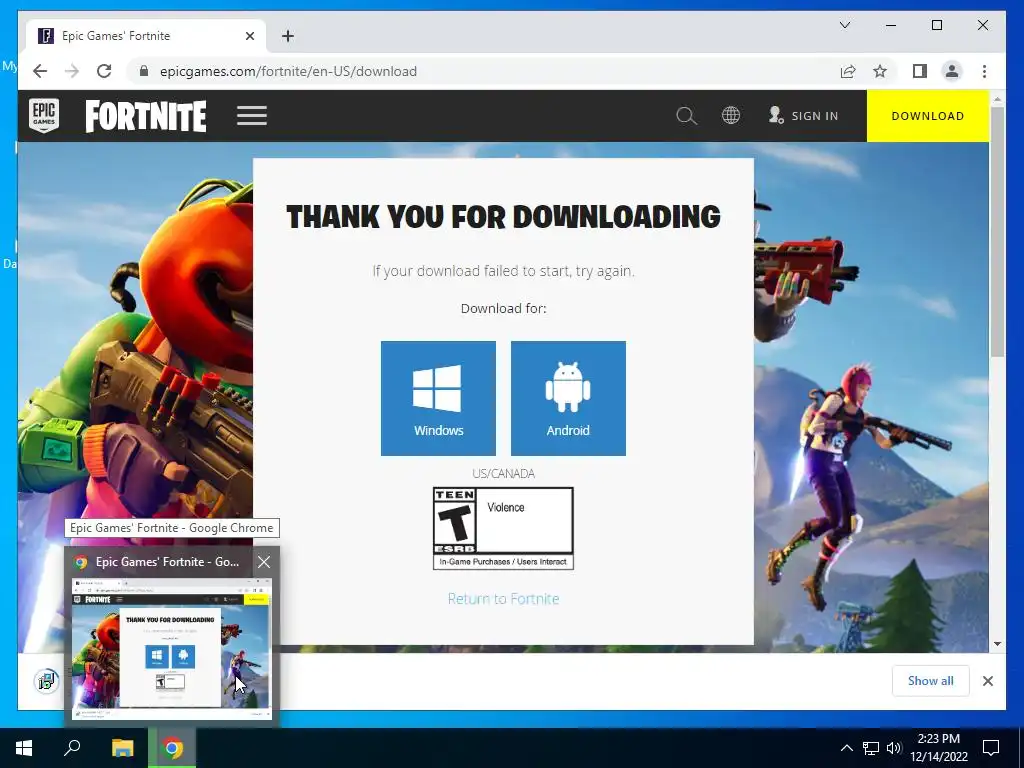Click the downloaded installer file icon

tap(46, 681)
